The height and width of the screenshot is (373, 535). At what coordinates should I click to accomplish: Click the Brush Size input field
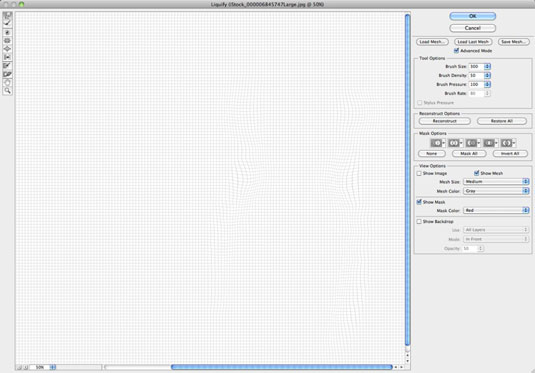[x=476, y=67]
